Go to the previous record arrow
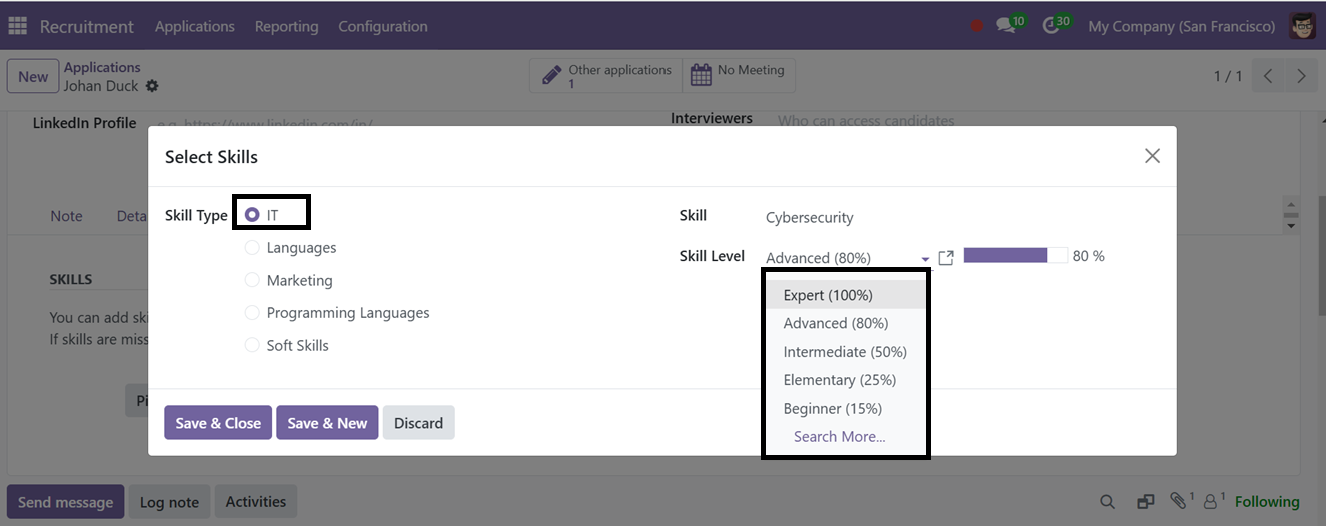Screen dimensions: 1326x526 1267,76
